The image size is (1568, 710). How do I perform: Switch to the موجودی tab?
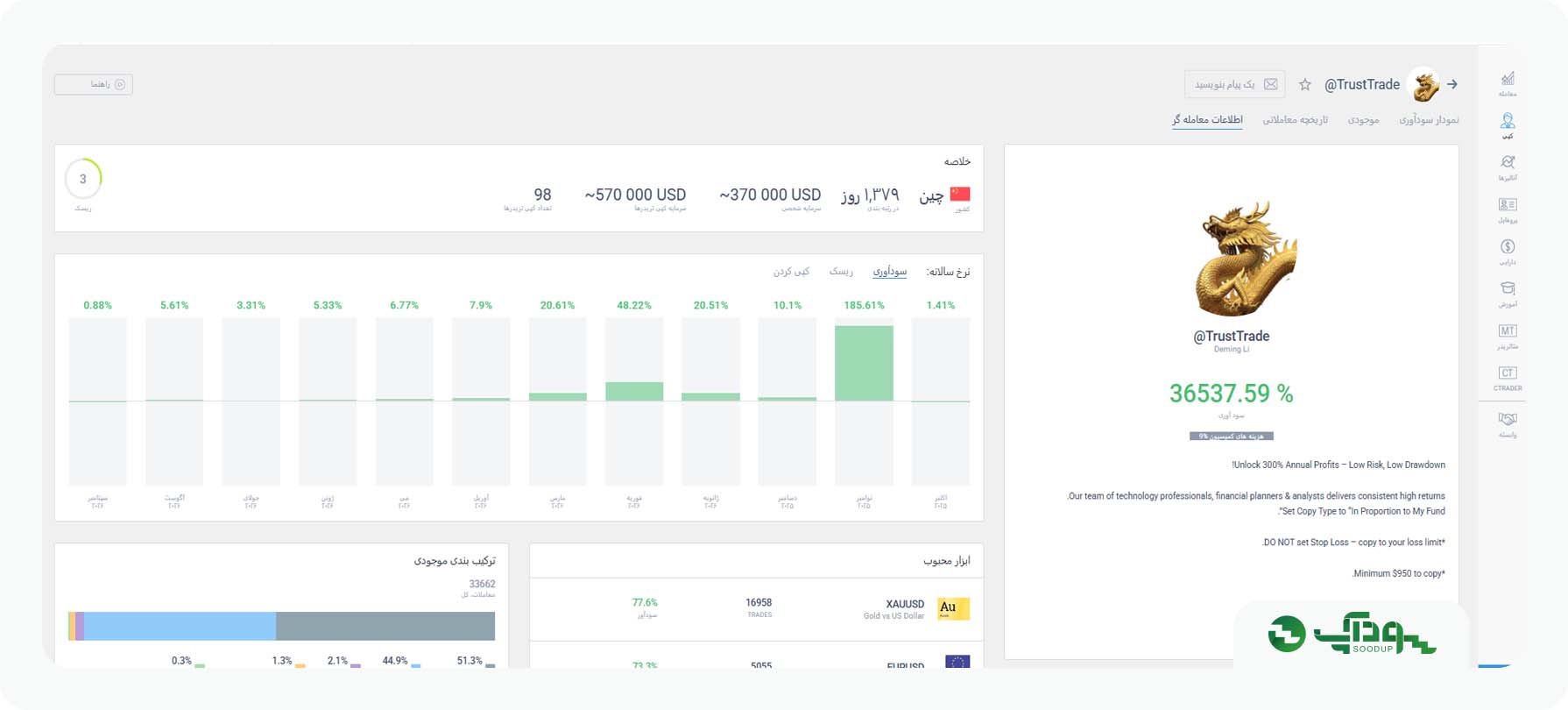coord(1363,119)
